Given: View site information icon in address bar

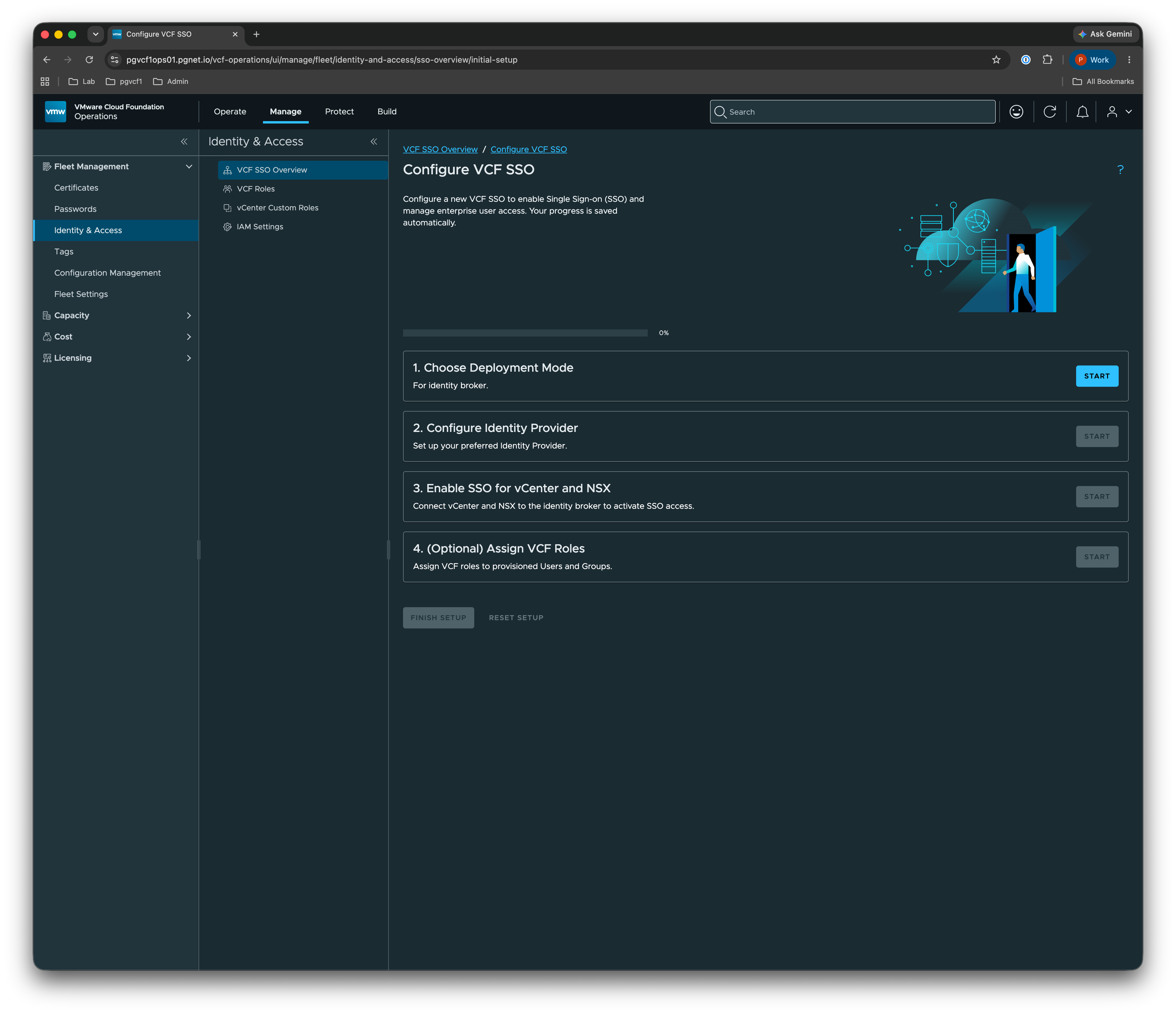Looking at the screenshot, I should pyautogui.click(x=115, y=60).
